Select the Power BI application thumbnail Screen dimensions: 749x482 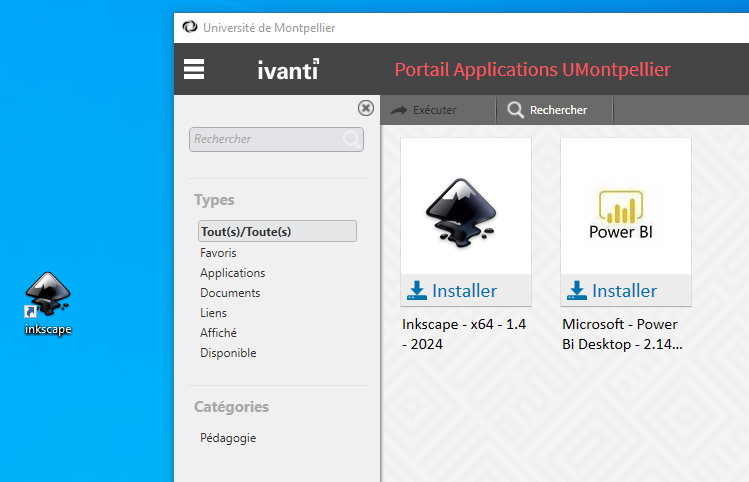click(x=625, y=206)
